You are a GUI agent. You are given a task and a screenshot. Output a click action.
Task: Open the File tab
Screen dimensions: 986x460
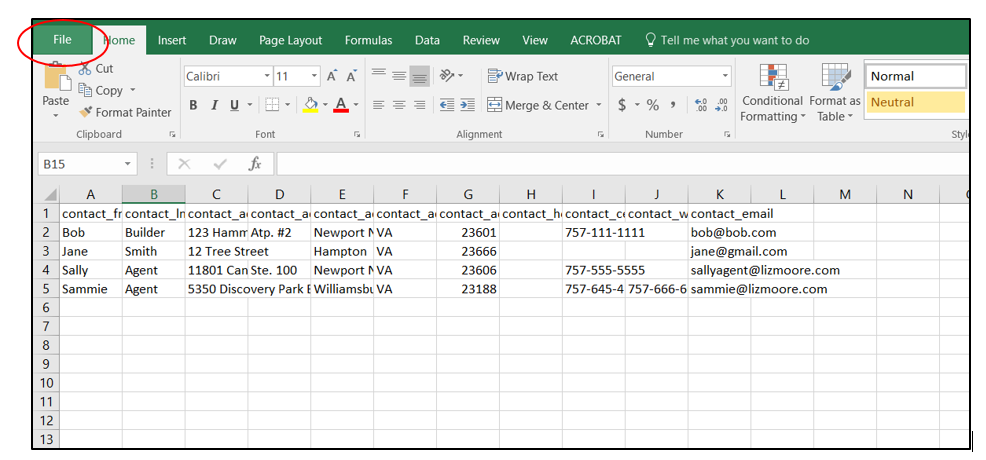tap(62, 40)
